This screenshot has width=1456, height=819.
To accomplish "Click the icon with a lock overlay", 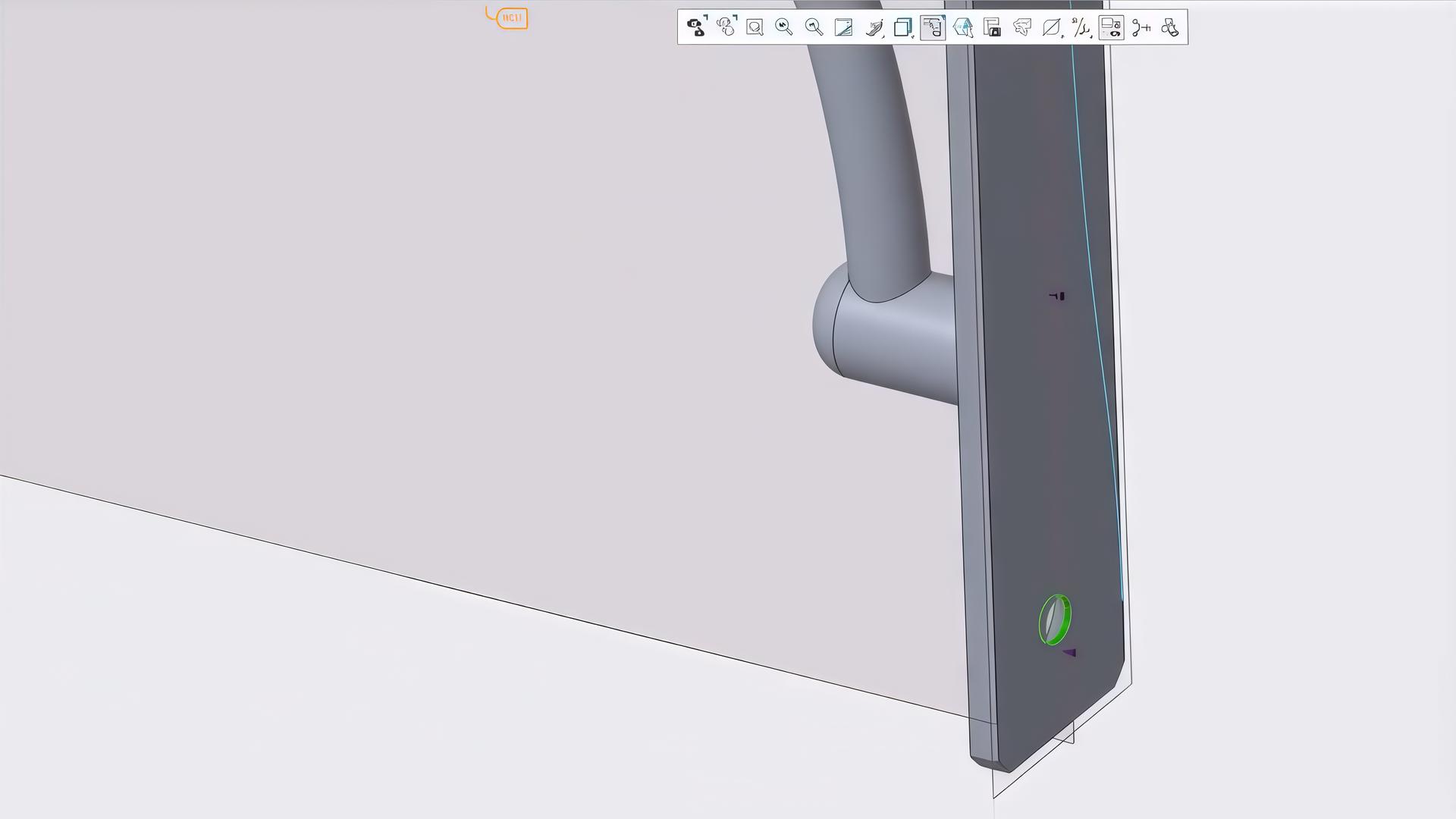I will coord(992,27).
